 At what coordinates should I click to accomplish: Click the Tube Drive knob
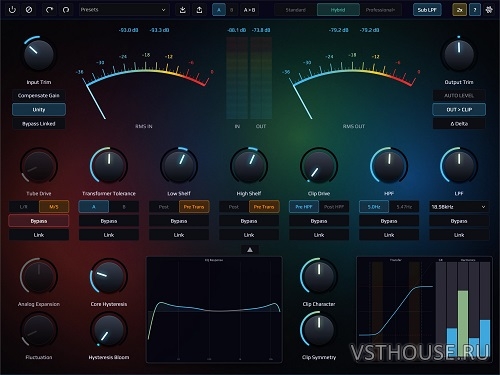[39, 166]
